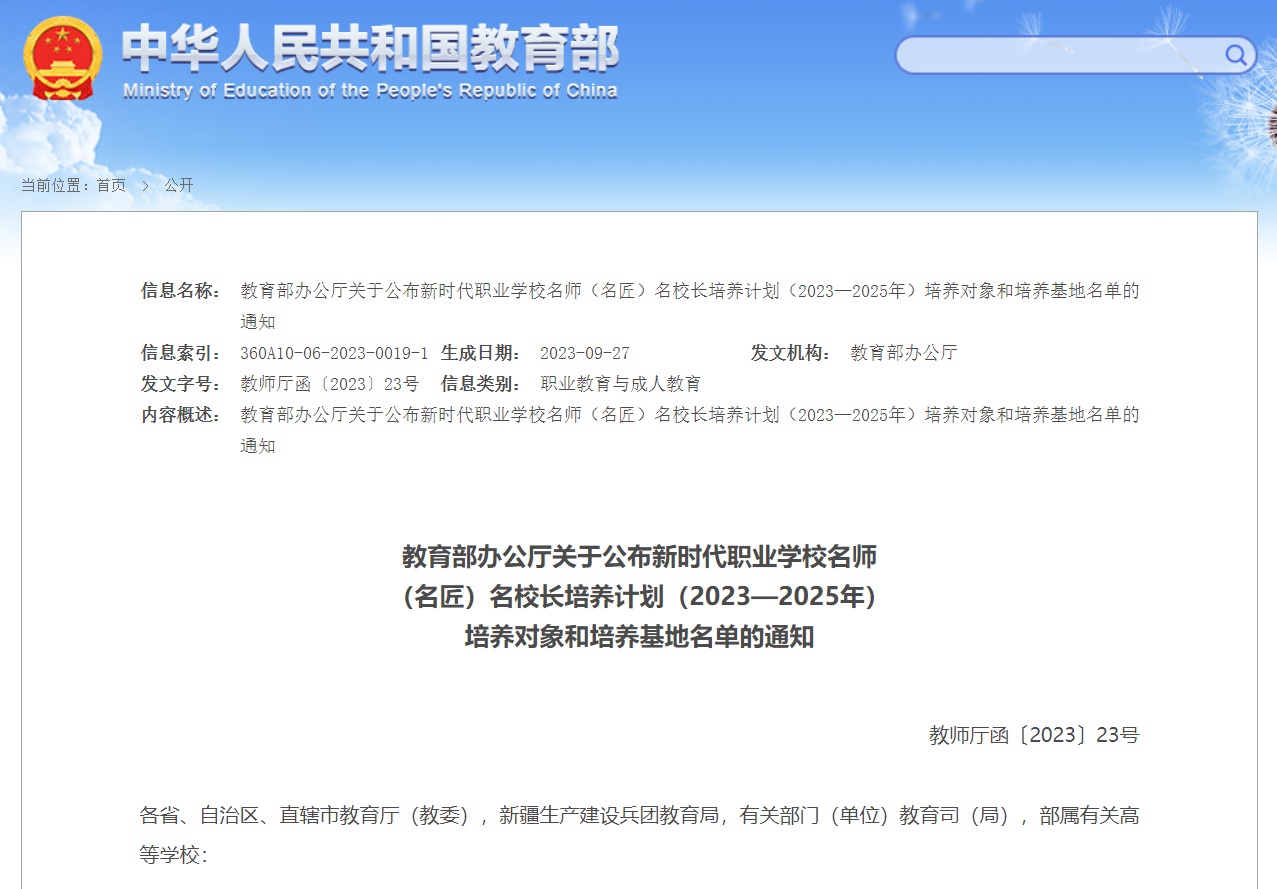Click right-aligned document number 教师厅函〔2023〕23号

pos(1034,735)
